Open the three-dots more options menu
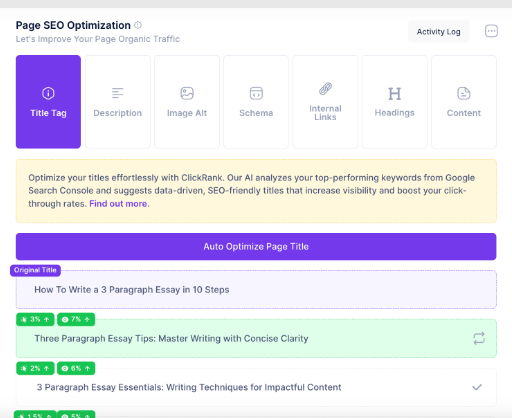The height and width of the screenshot is (418, 512). coord(491,31)
